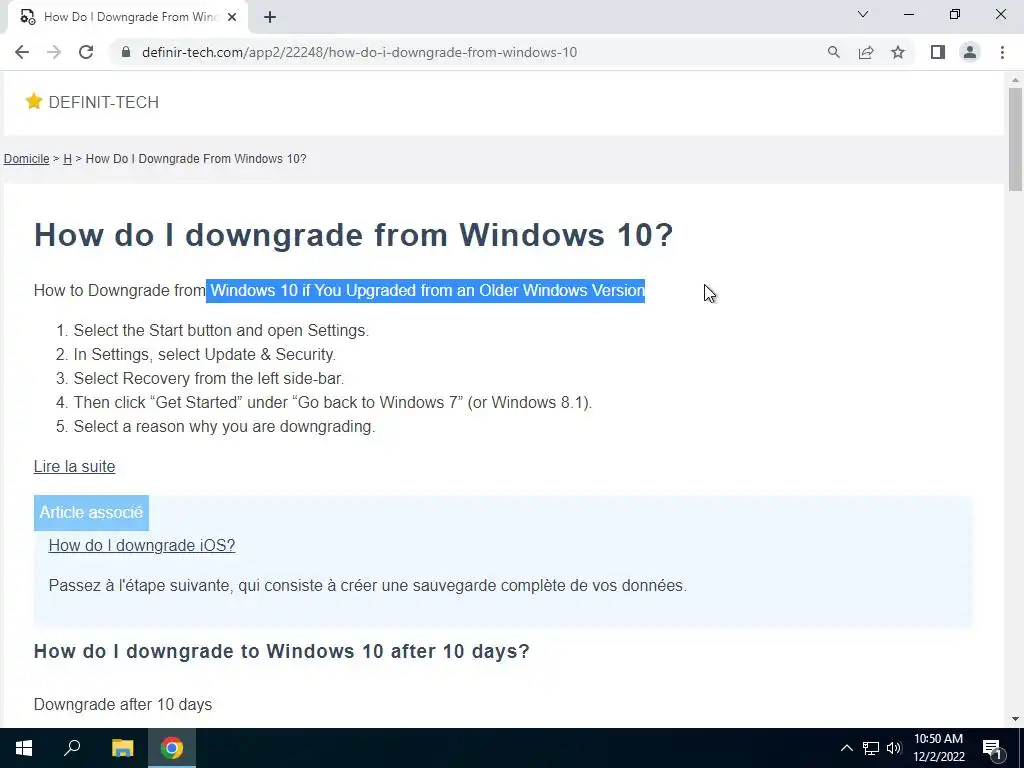Open the Lire la suite link

tap(74, 466)
